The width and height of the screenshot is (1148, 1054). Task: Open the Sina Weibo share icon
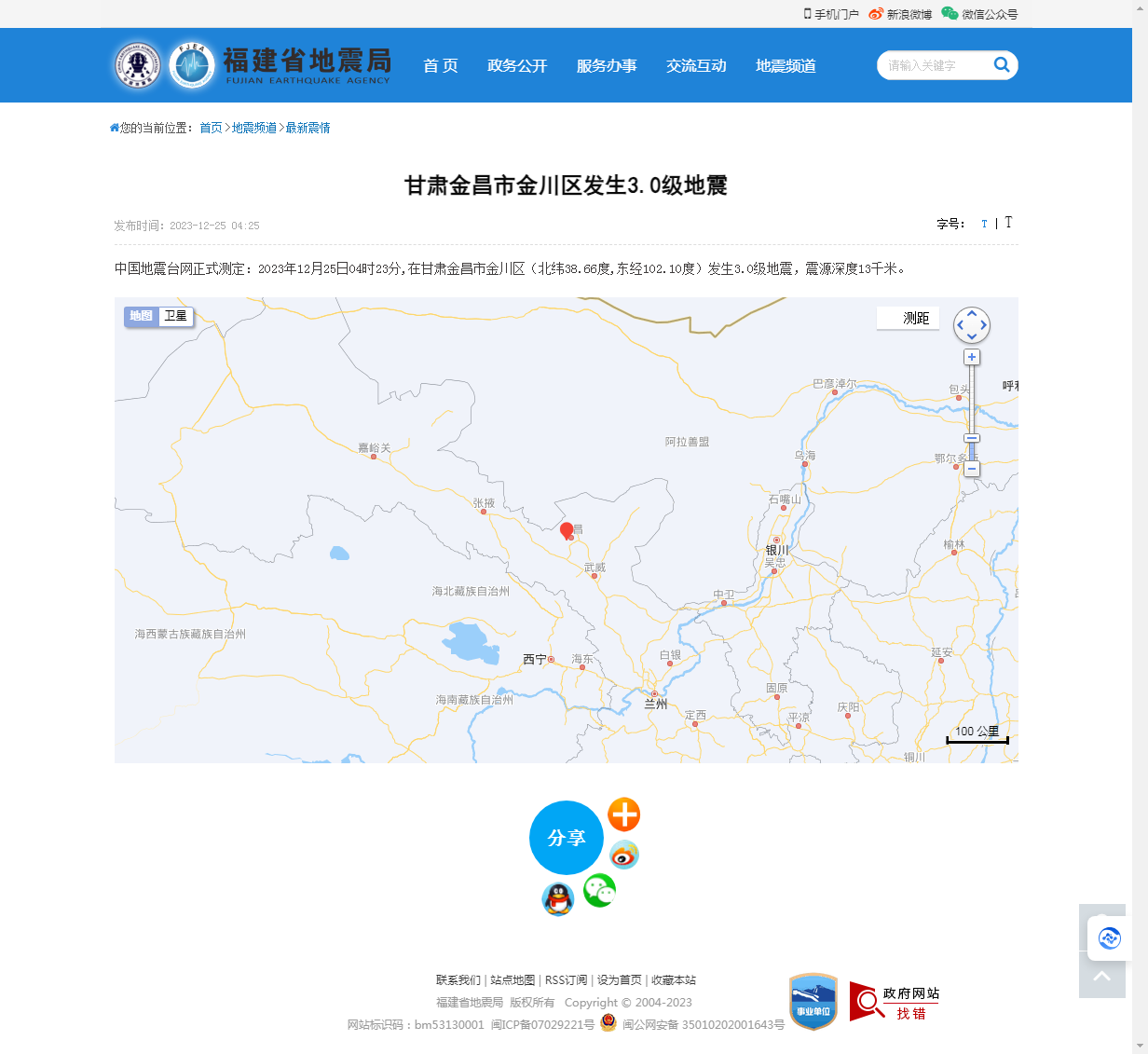tap(623, 855)
